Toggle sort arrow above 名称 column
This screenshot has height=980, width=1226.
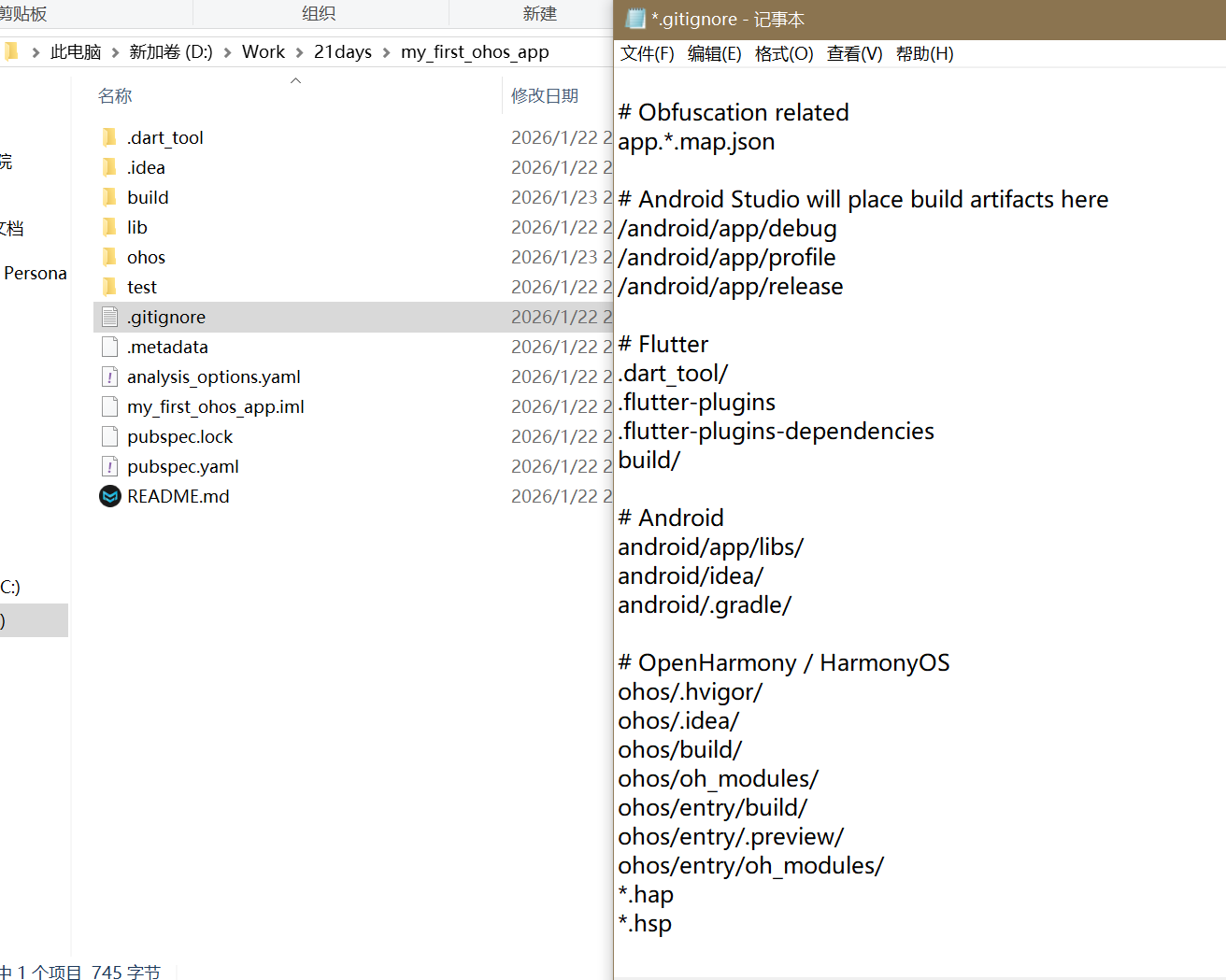pos(295,80)
